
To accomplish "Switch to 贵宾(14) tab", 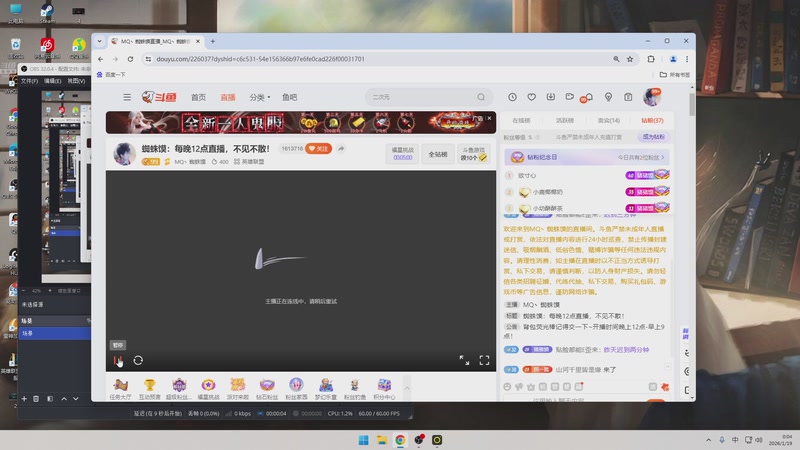I will point(609,120).
